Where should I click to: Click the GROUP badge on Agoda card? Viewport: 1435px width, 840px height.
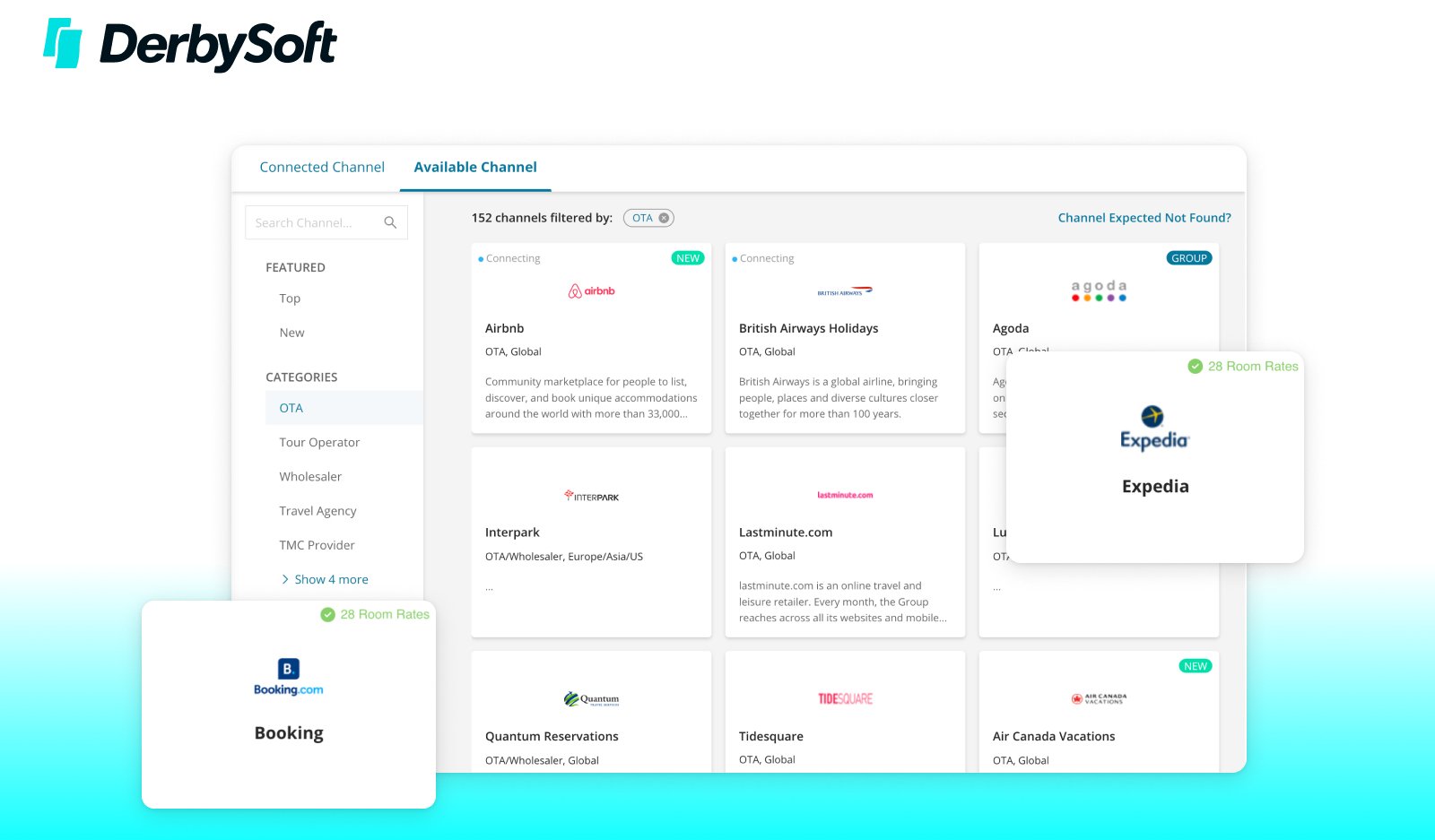pos(1189,258)
